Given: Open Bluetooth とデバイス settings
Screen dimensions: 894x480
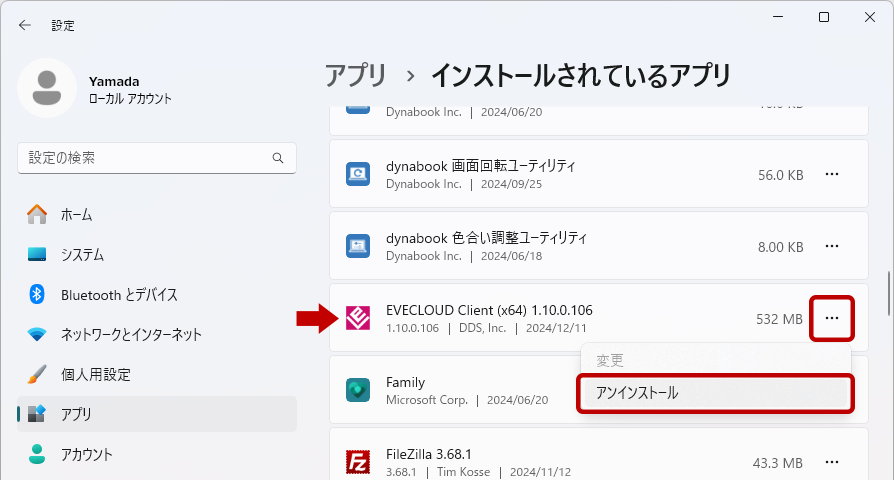Looking at the screenshot, I should 118,294.
